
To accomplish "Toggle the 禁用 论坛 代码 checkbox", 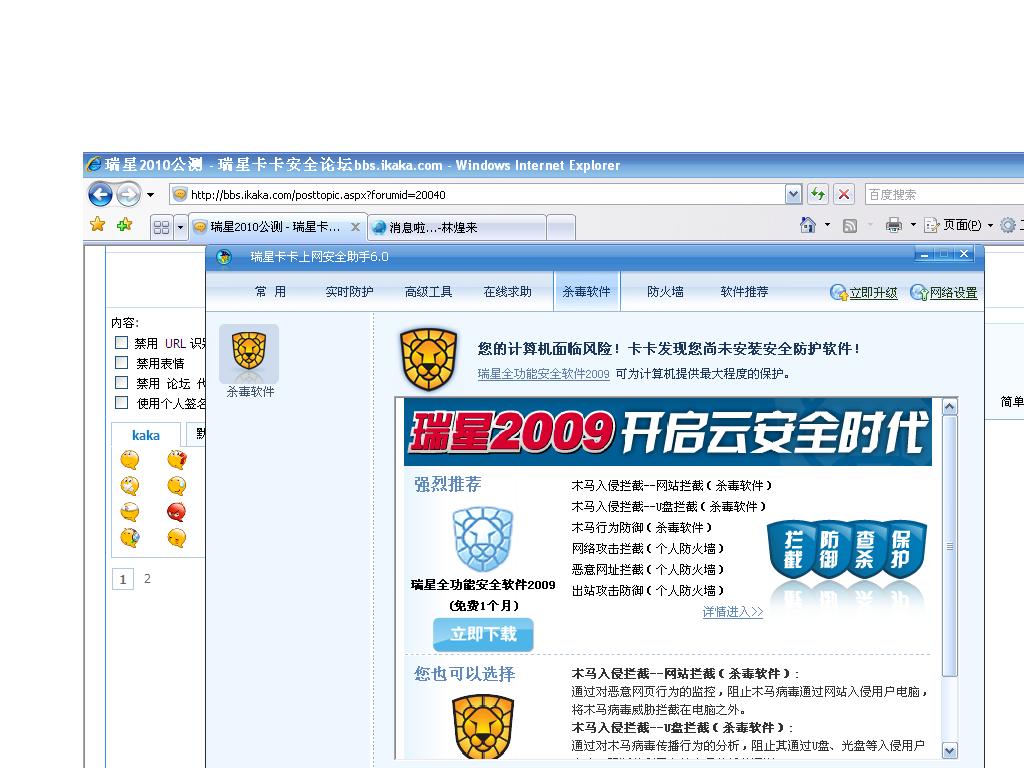I will 121,382.
